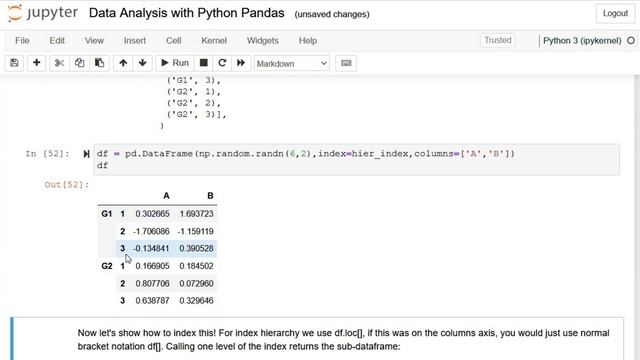Paste cells below icon
Viewport: 640px width, 360px height.
coord(99,63)
